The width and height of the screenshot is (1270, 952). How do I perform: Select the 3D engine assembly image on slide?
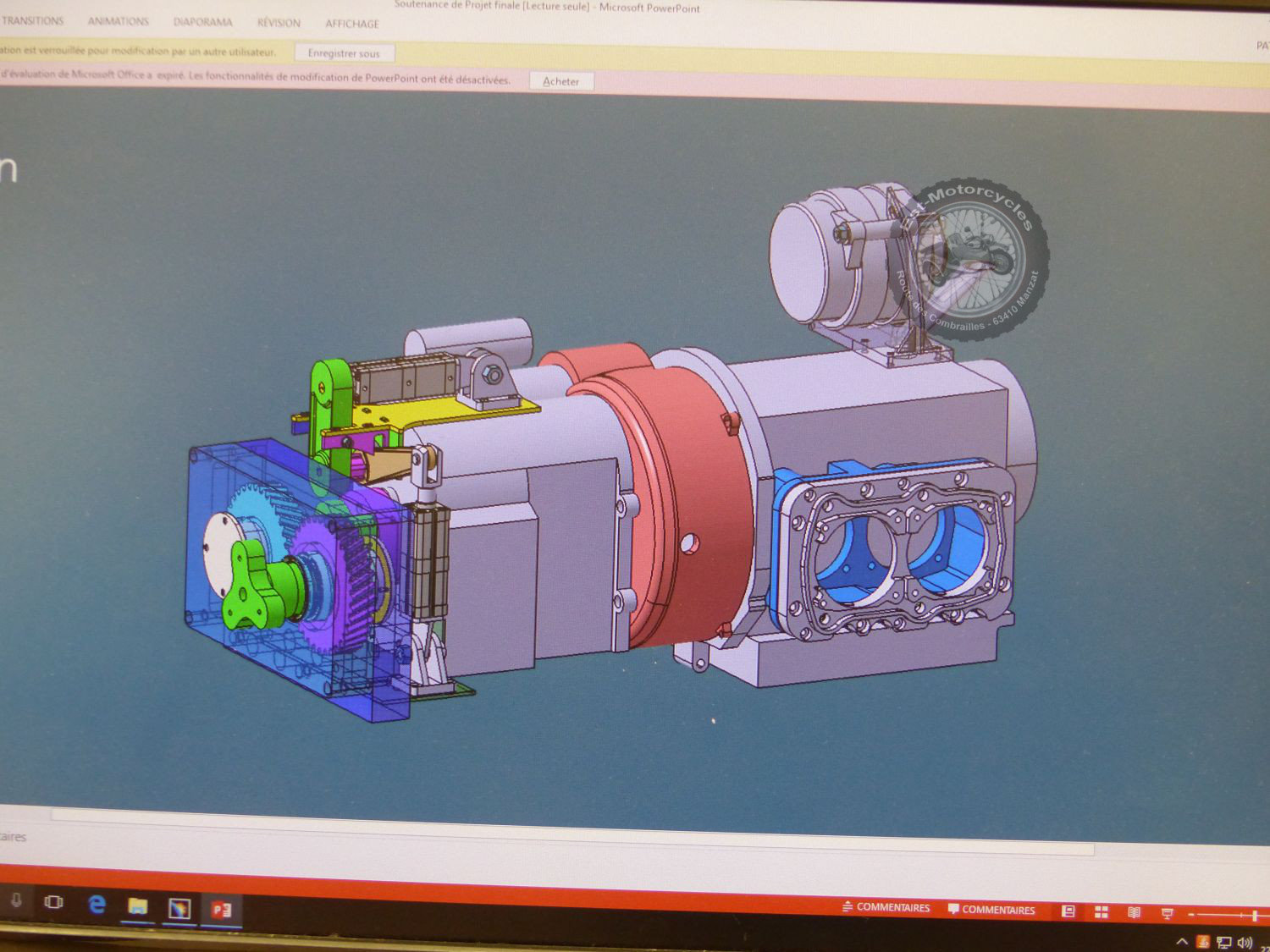pyautogui.click(x=610, y=448)
